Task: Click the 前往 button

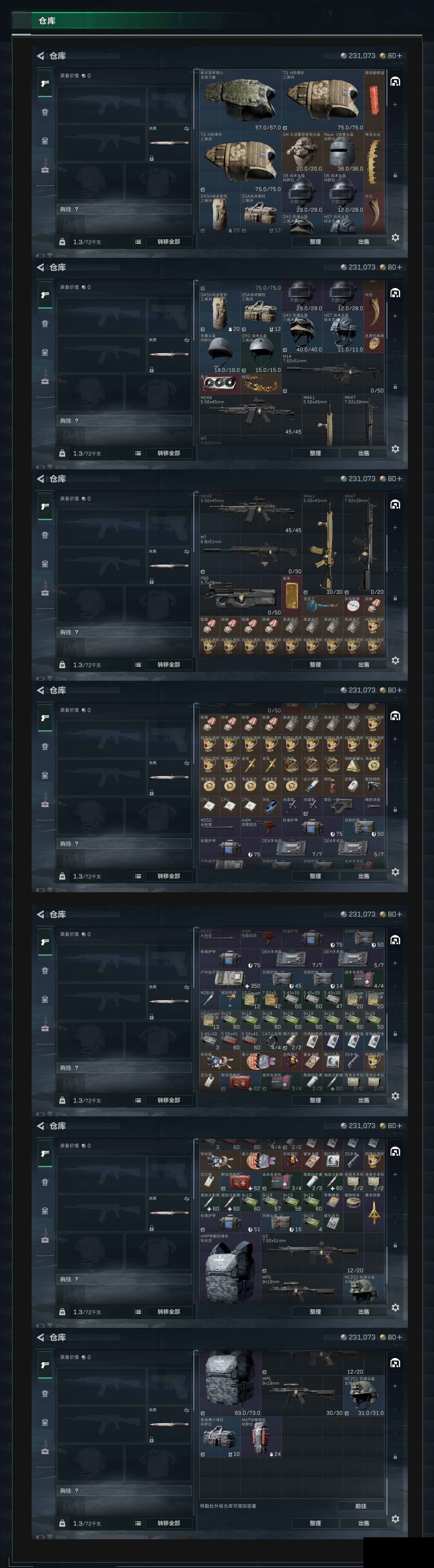Action: (x=360, y=1506)
